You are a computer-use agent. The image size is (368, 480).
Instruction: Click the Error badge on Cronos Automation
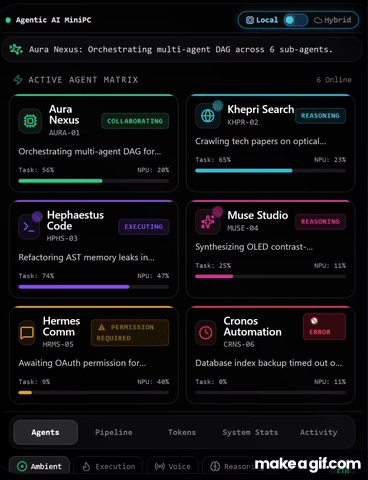pyautogui.click(x=324, y=327)
